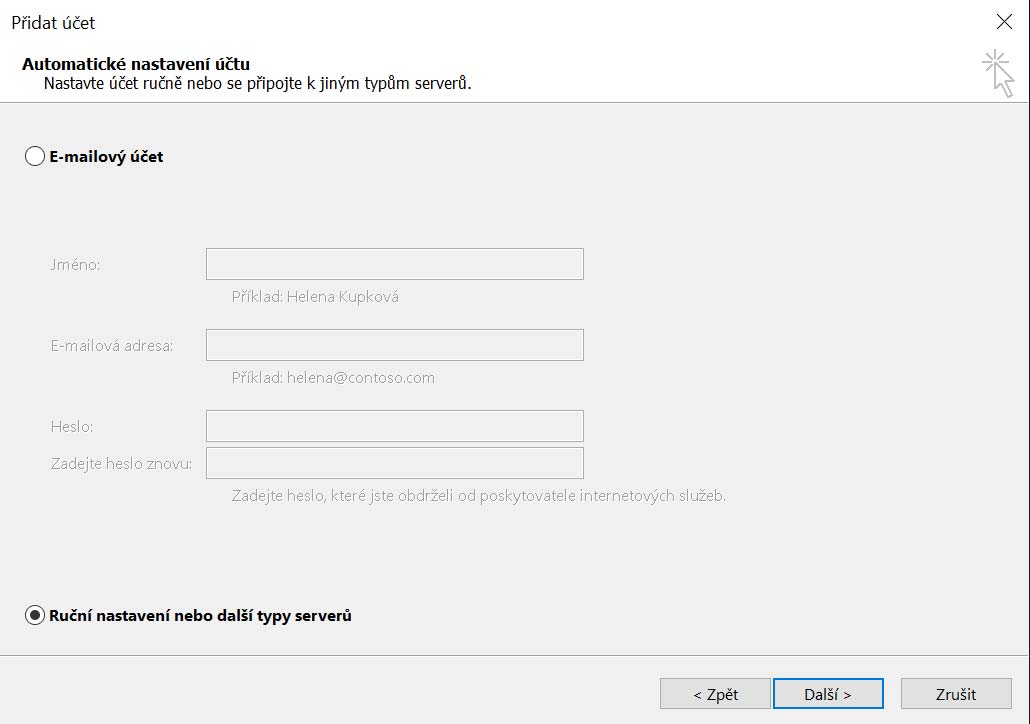Focus the E-mailová adresa text box
The width and height of the screenshot is (1030, 724).
coord(394,345)
